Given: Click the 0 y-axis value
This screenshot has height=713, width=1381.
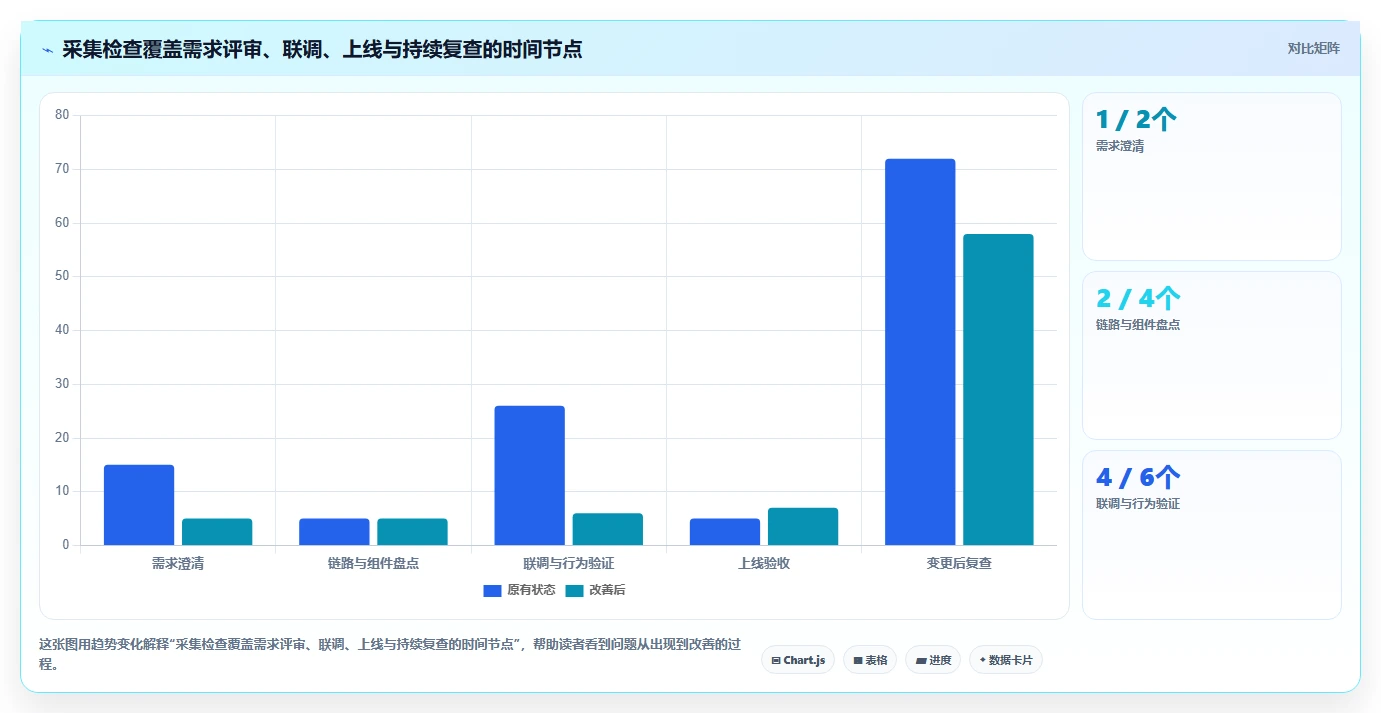Looking at the screenshot, I should 66,545.
